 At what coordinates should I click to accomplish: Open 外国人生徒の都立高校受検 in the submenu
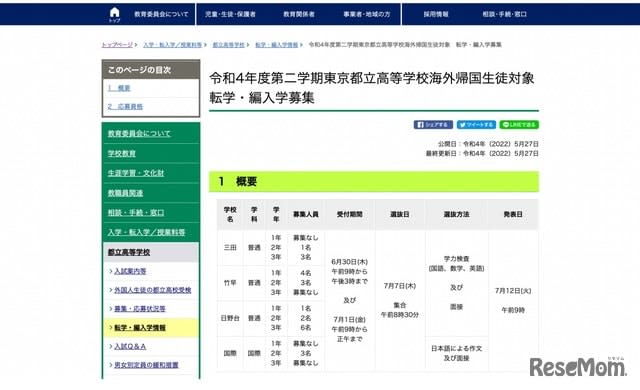(153, 290)
